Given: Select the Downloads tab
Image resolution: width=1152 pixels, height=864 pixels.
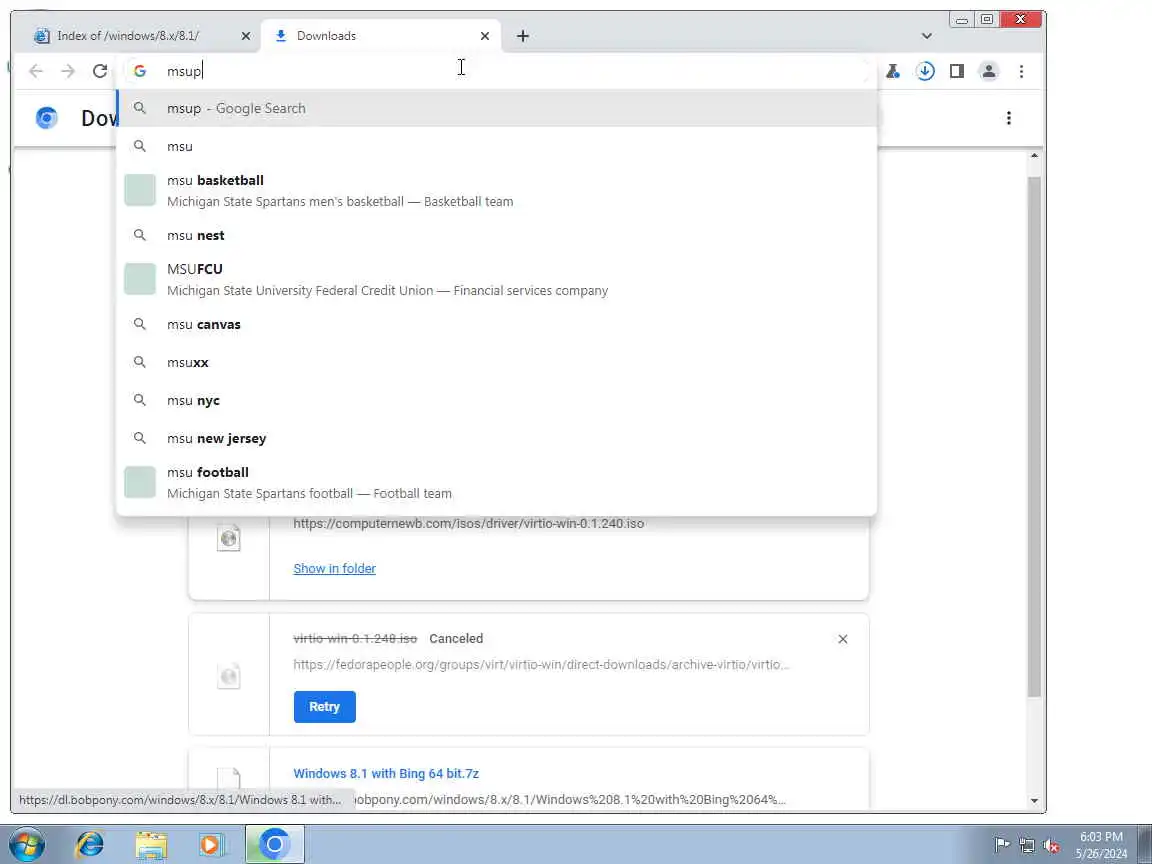Looking at the screenshot, I should 381,36.
